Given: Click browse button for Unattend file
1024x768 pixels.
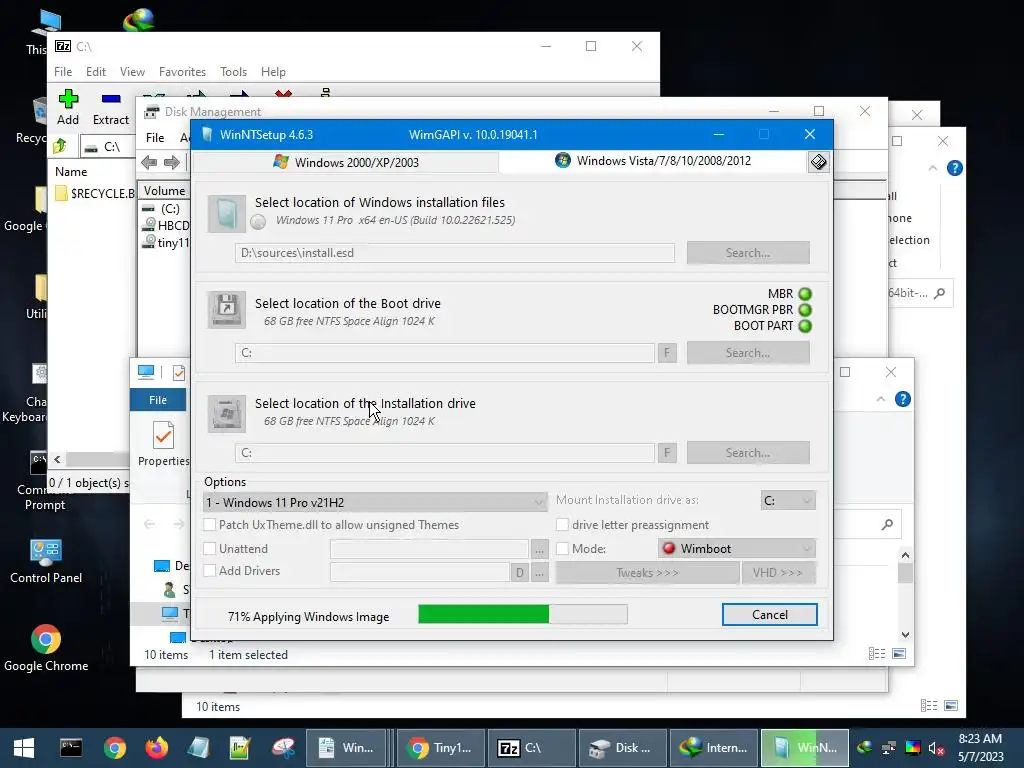Looking at the screenshot, I should 539,549.
